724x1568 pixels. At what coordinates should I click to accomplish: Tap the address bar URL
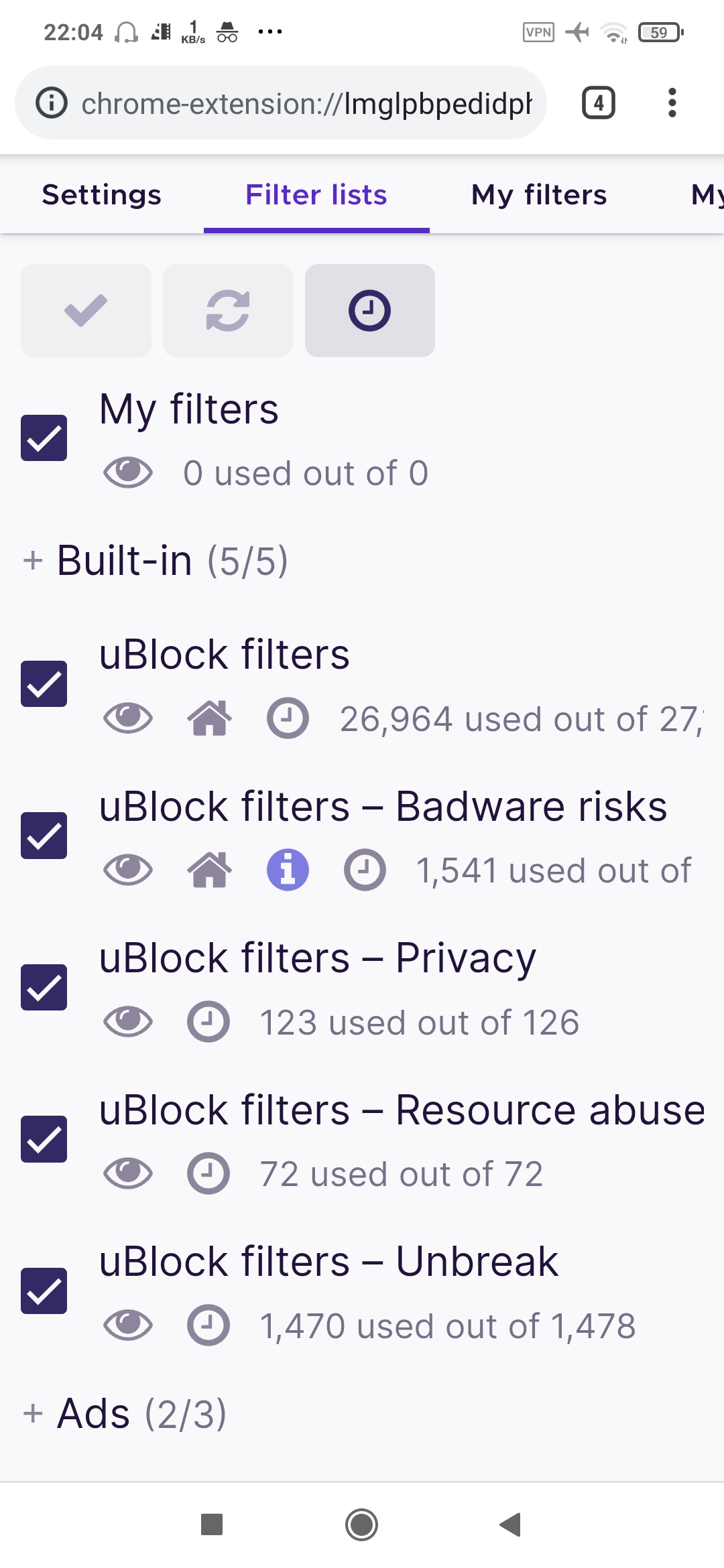tap(302, 102)
